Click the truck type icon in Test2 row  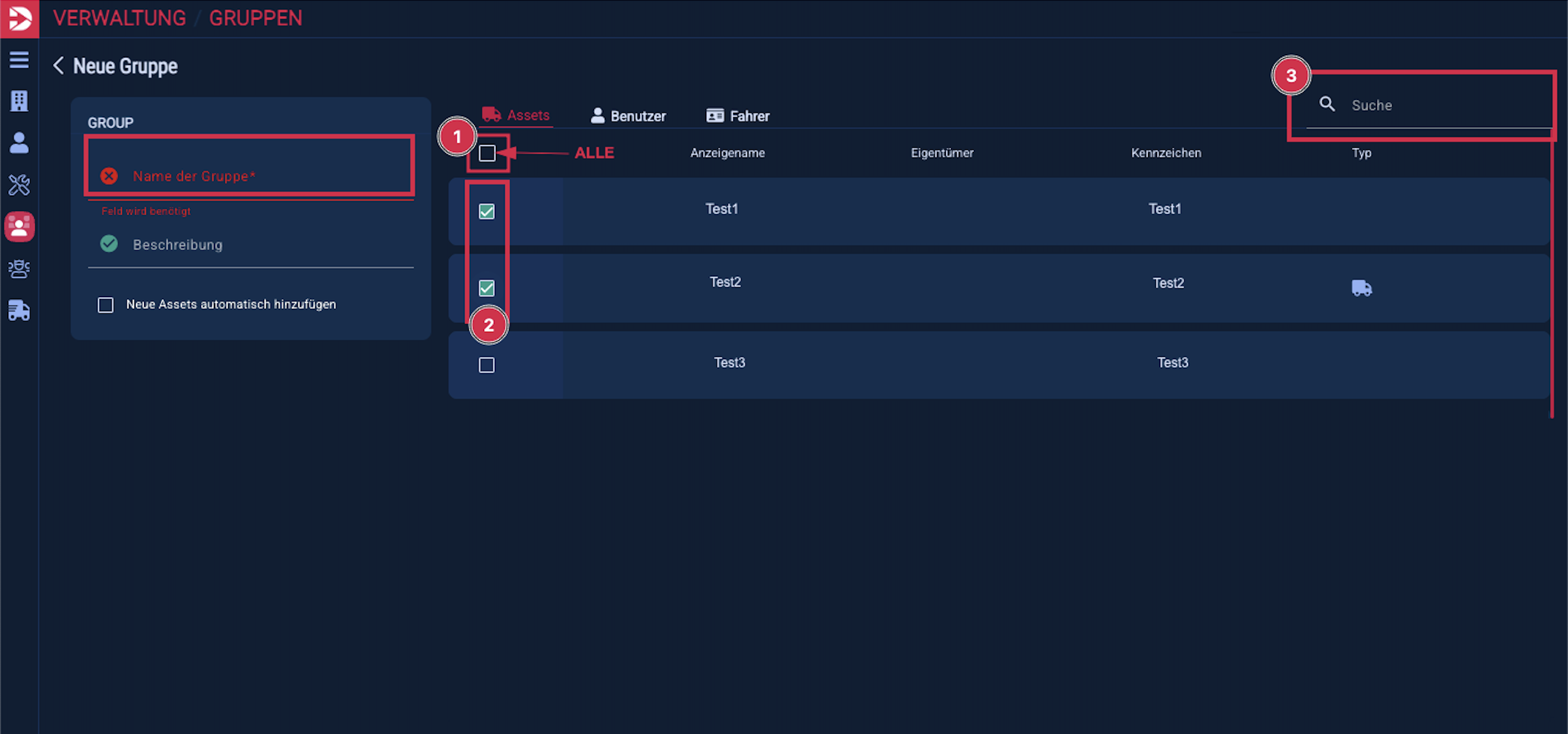tap(1361, 288)
